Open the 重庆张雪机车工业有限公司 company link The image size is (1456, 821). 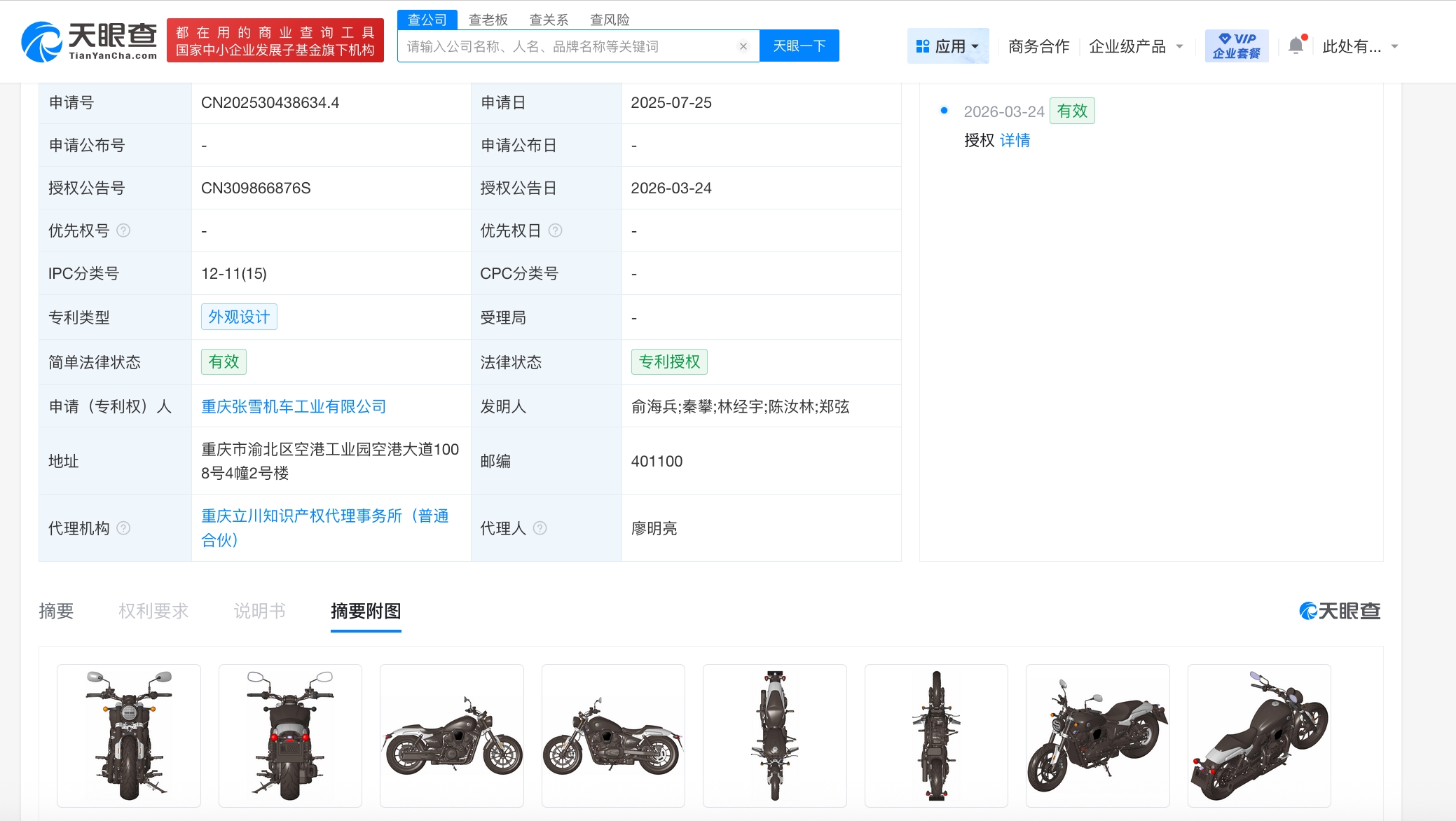[294, 406]
